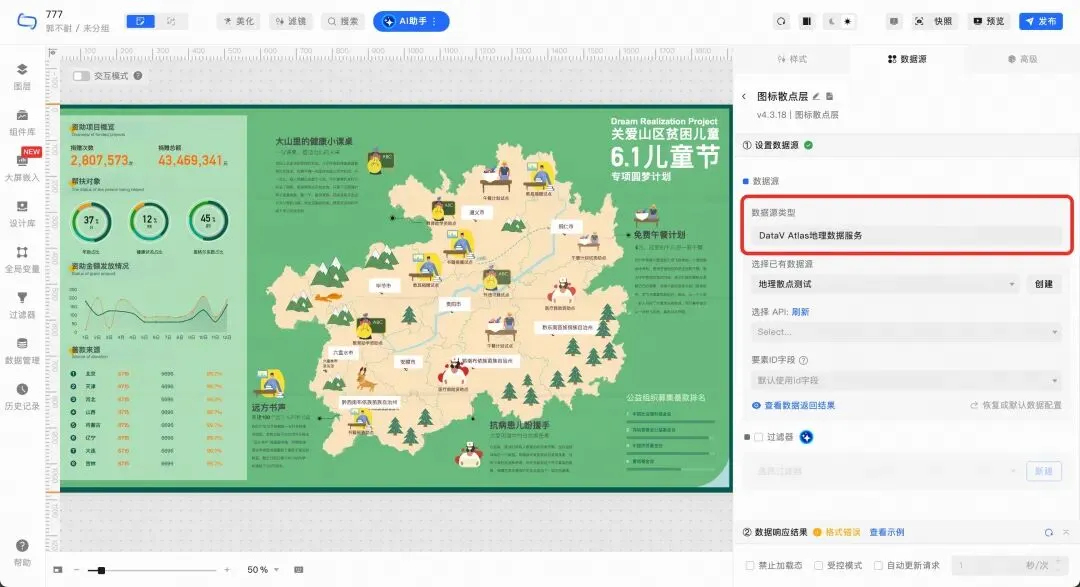Open the 查看数据返回结果 link
Viewport: 1080px width, 587px height.
(793, 406)
